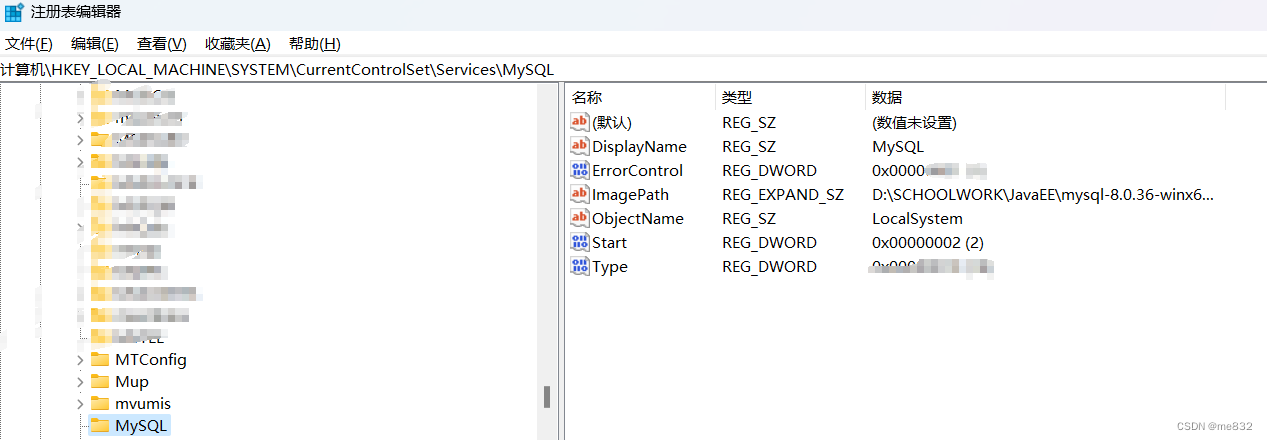This screenshot has height=440, width=1267.
Task: Select the Type value name
Action: 610,266
